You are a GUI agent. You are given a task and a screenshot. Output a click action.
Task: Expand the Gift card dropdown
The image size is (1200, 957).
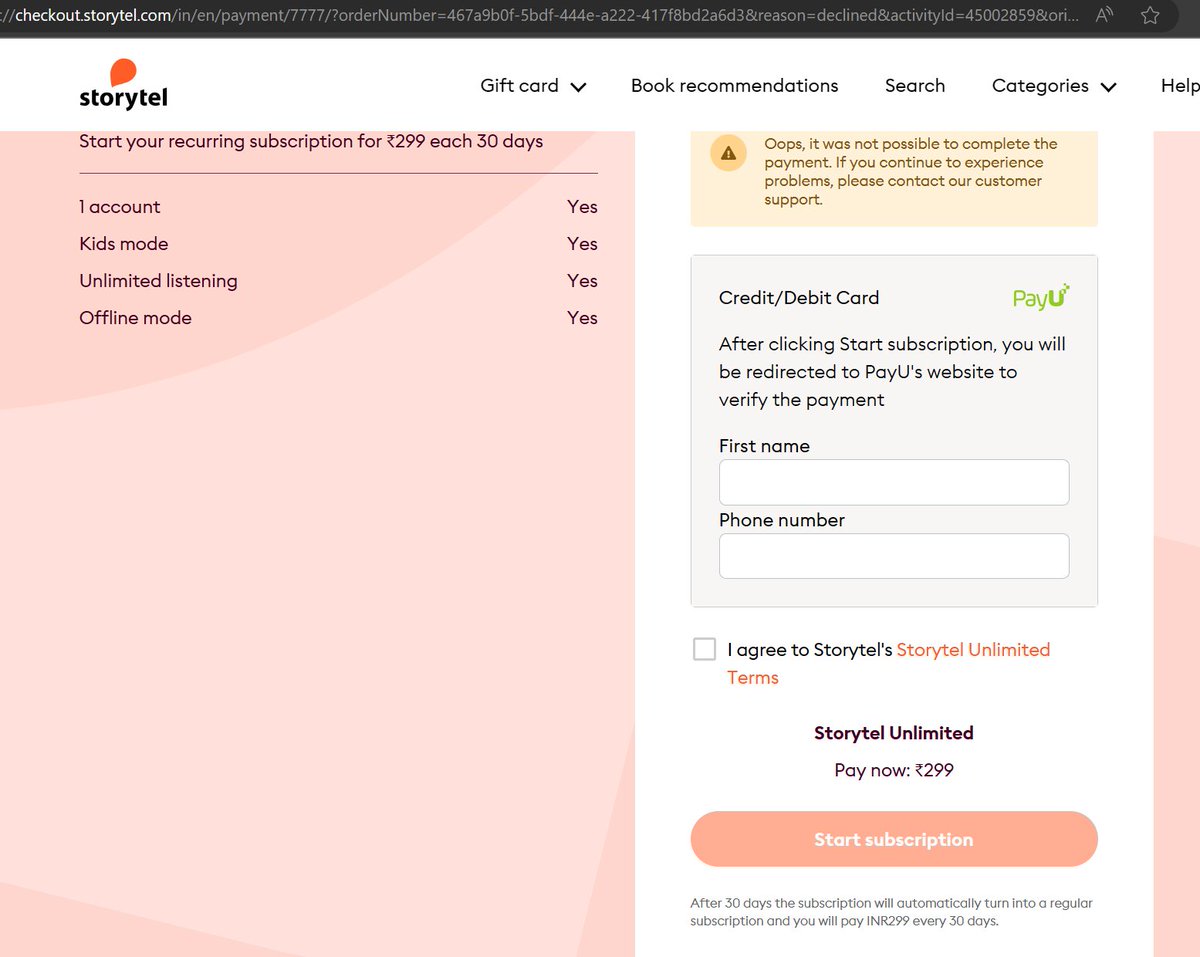click(533, 86)
